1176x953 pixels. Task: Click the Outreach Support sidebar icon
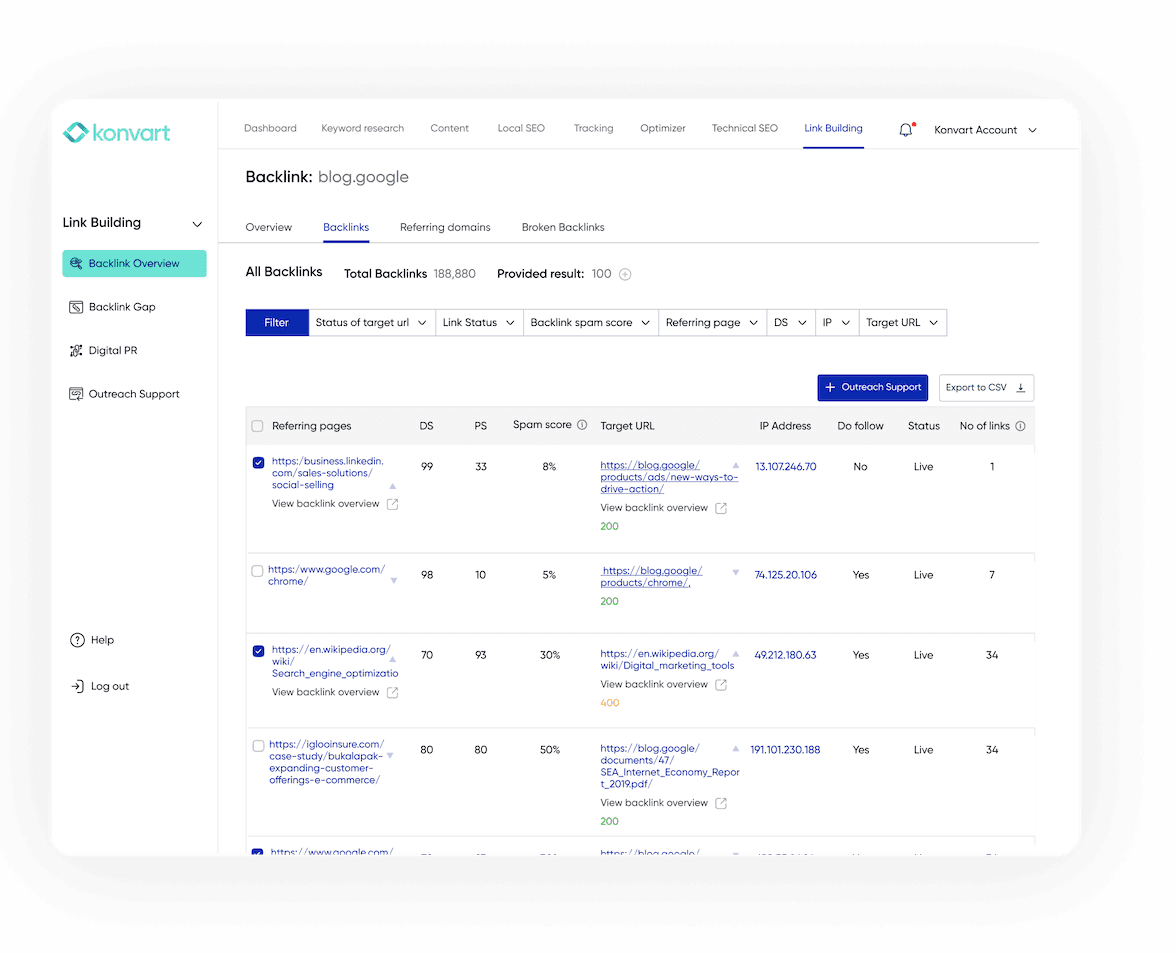[x=76, y=394]
